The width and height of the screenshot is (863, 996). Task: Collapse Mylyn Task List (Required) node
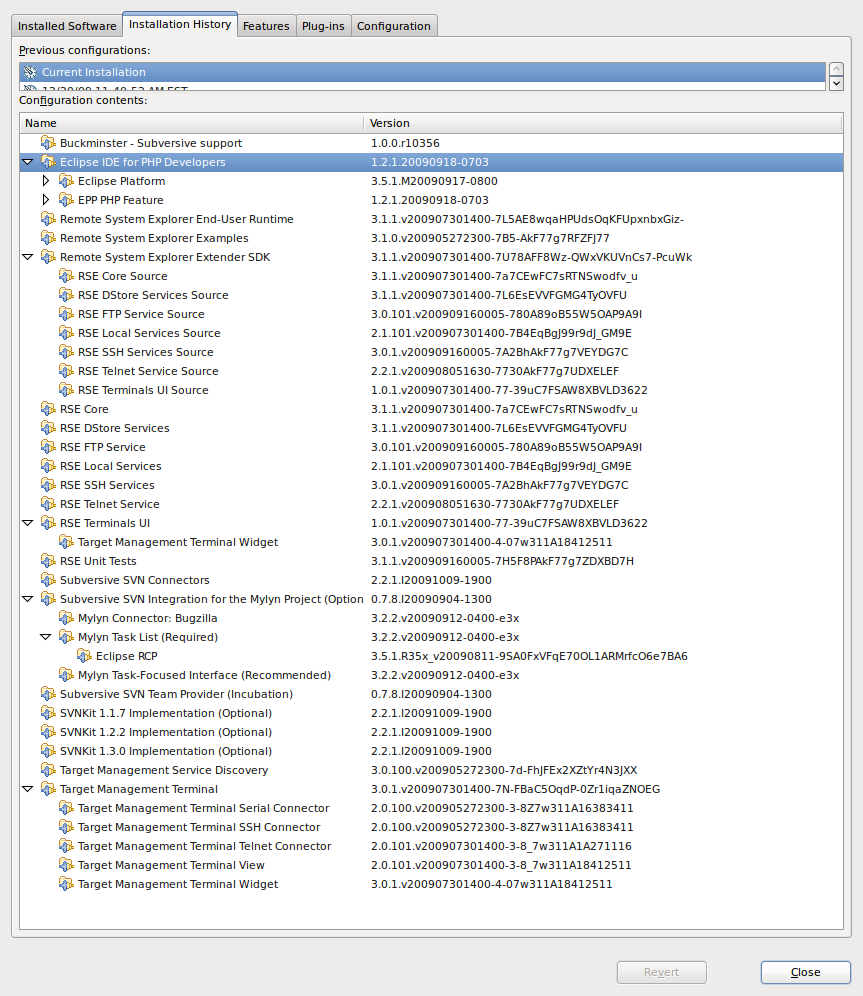coord(46,637)
